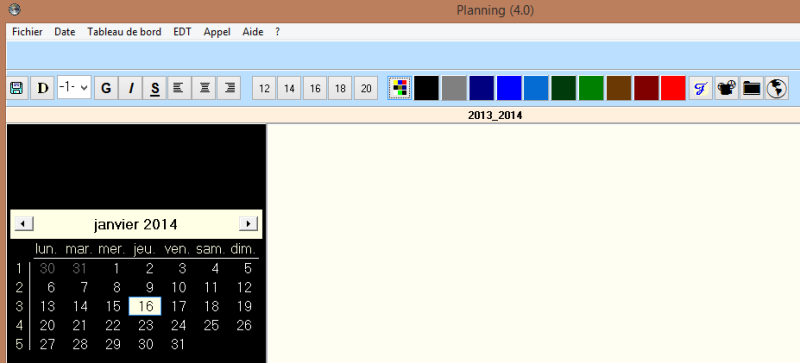Open the Appel menu
The width and height of the screenshot is (800, 363).
[x=217, y=32]
